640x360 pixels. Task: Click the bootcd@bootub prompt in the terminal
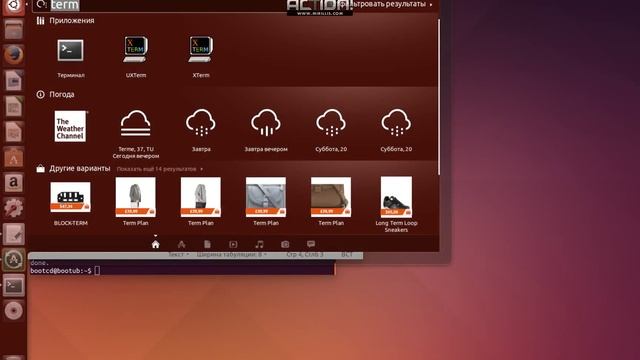(x=61, y=271)
